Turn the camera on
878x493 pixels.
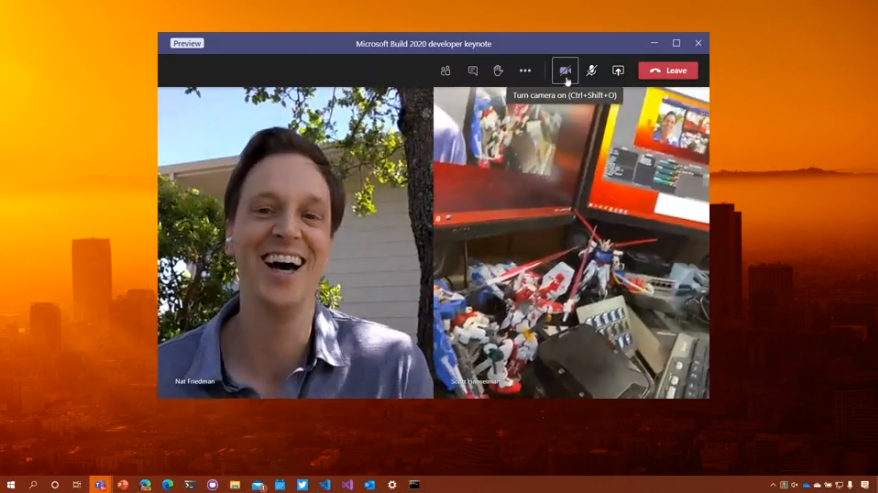click(565, 71)
